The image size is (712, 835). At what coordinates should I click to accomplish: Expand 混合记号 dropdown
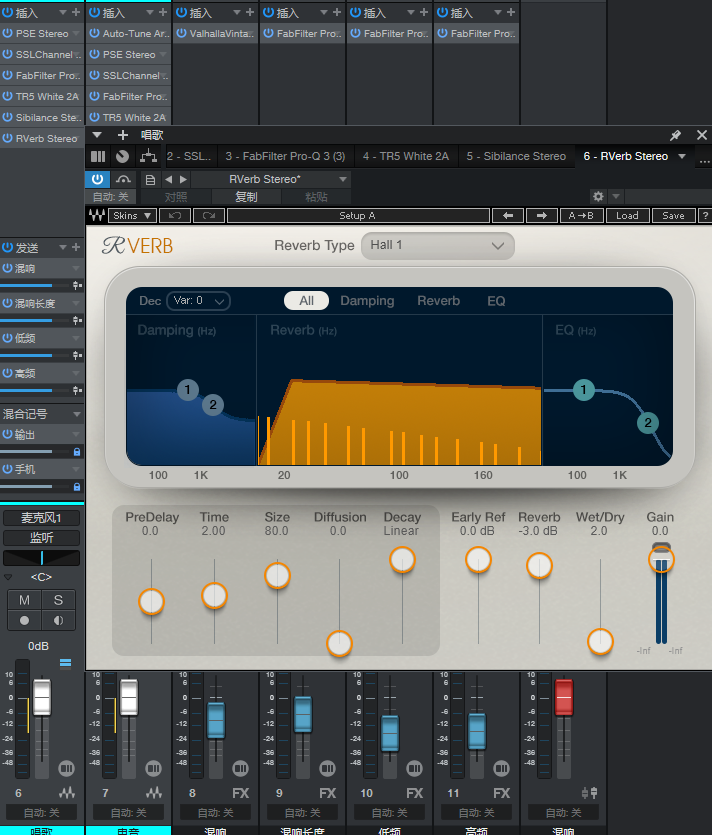click(77, 414)
